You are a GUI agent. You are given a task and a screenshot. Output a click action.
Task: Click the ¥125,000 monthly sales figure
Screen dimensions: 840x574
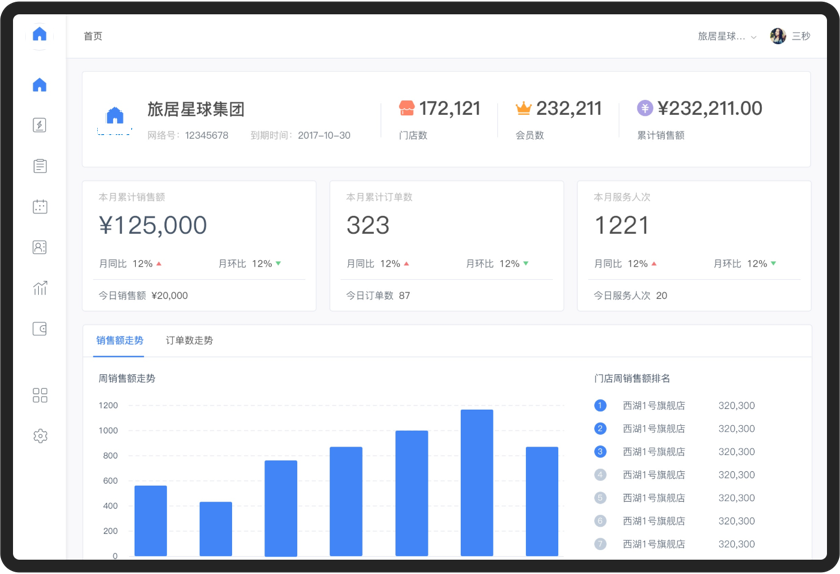pyautogui.click(x=153, y=225)
